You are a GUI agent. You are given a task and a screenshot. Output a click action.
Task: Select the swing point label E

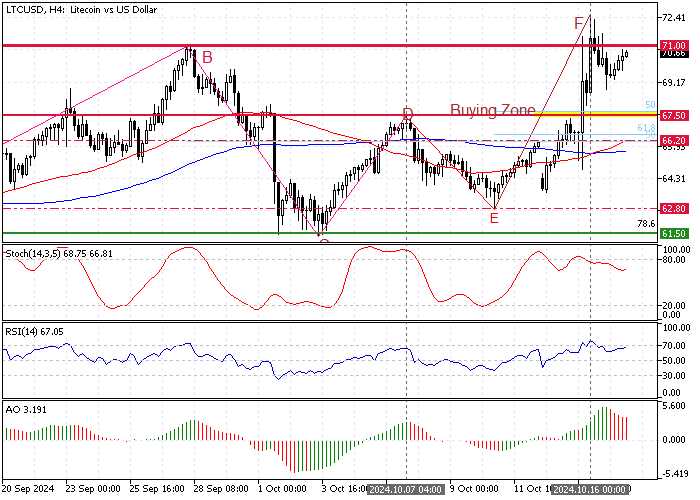coord(494,218)
